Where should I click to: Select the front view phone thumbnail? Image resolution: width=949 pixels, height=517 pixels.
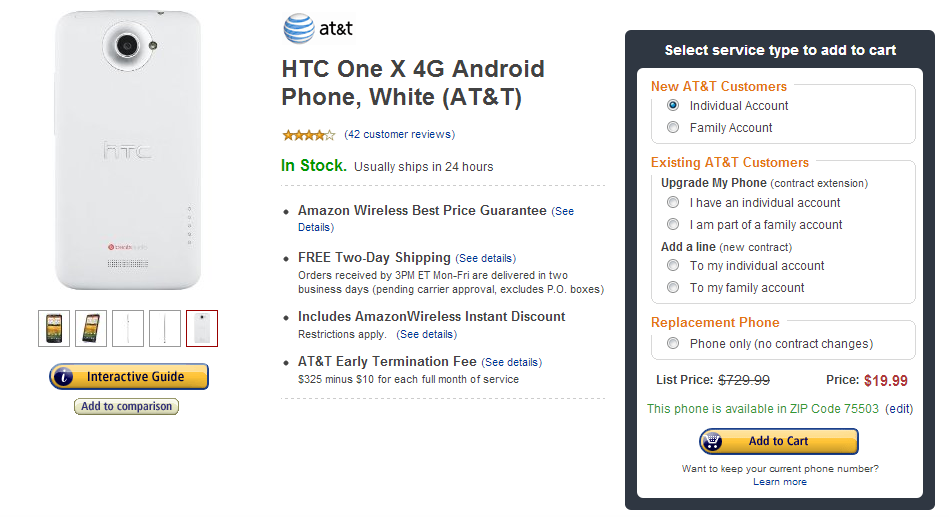tap(54, 328)
